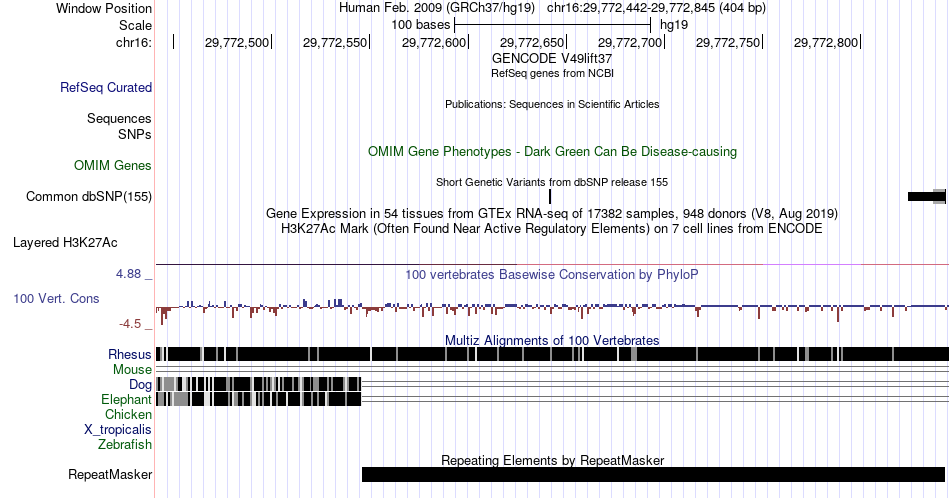Click the Zebrafish alignment row label
This screenshot has height=498, width=950.
[125, 444]
